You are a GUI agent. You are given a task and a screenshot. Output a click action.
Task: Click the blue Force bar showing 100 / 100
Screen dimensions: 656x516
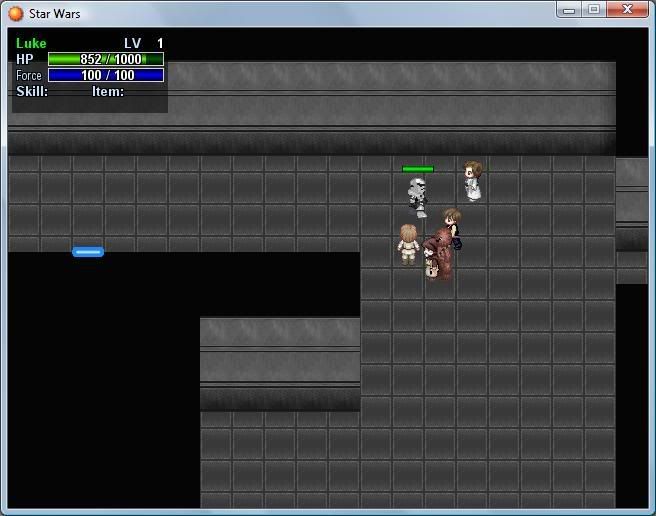[x=106, y=75]
